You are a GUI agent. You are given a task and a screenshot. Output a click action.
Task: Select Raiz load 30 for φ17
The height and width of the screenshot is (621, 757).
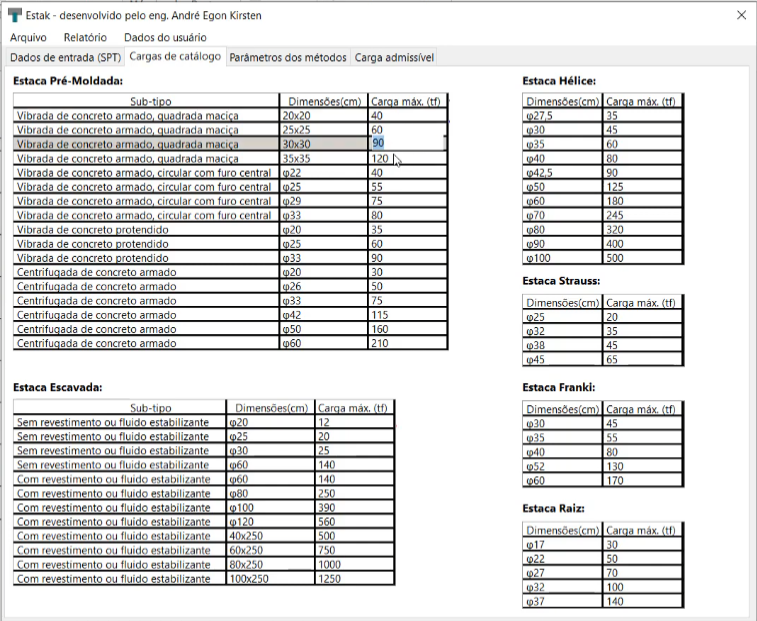tap(643, 544)
